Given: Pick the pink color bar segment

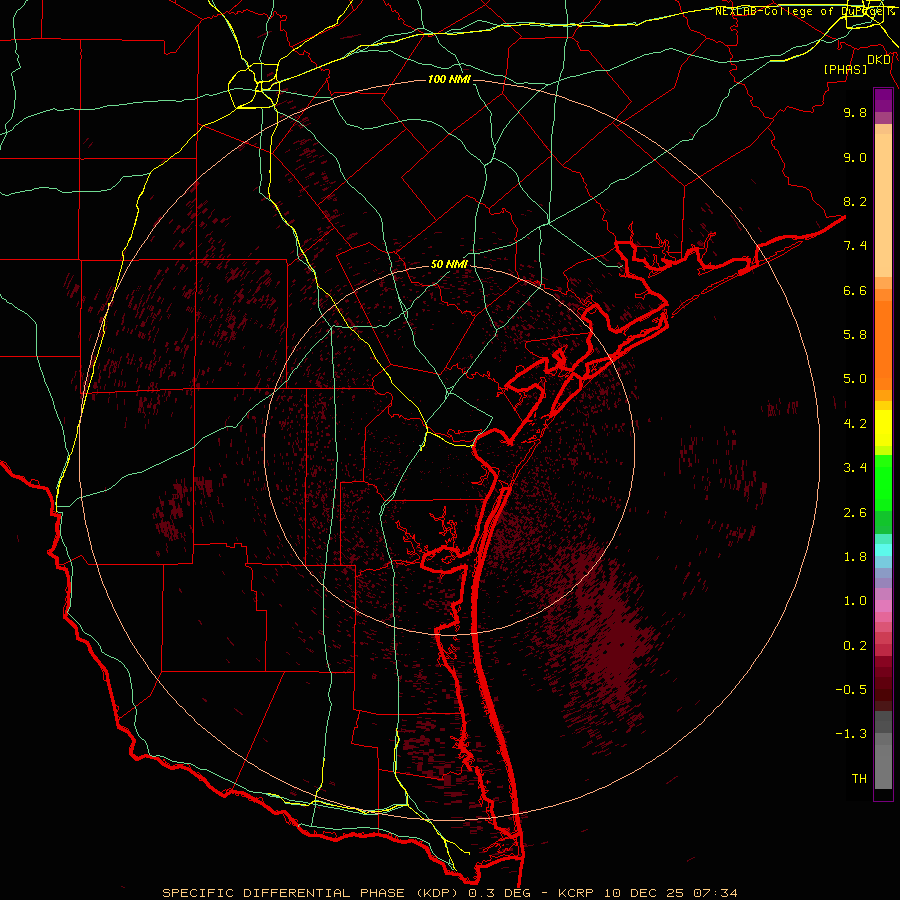Looking at the screenshot, I should pyautogui.click(x=883, y=606).
